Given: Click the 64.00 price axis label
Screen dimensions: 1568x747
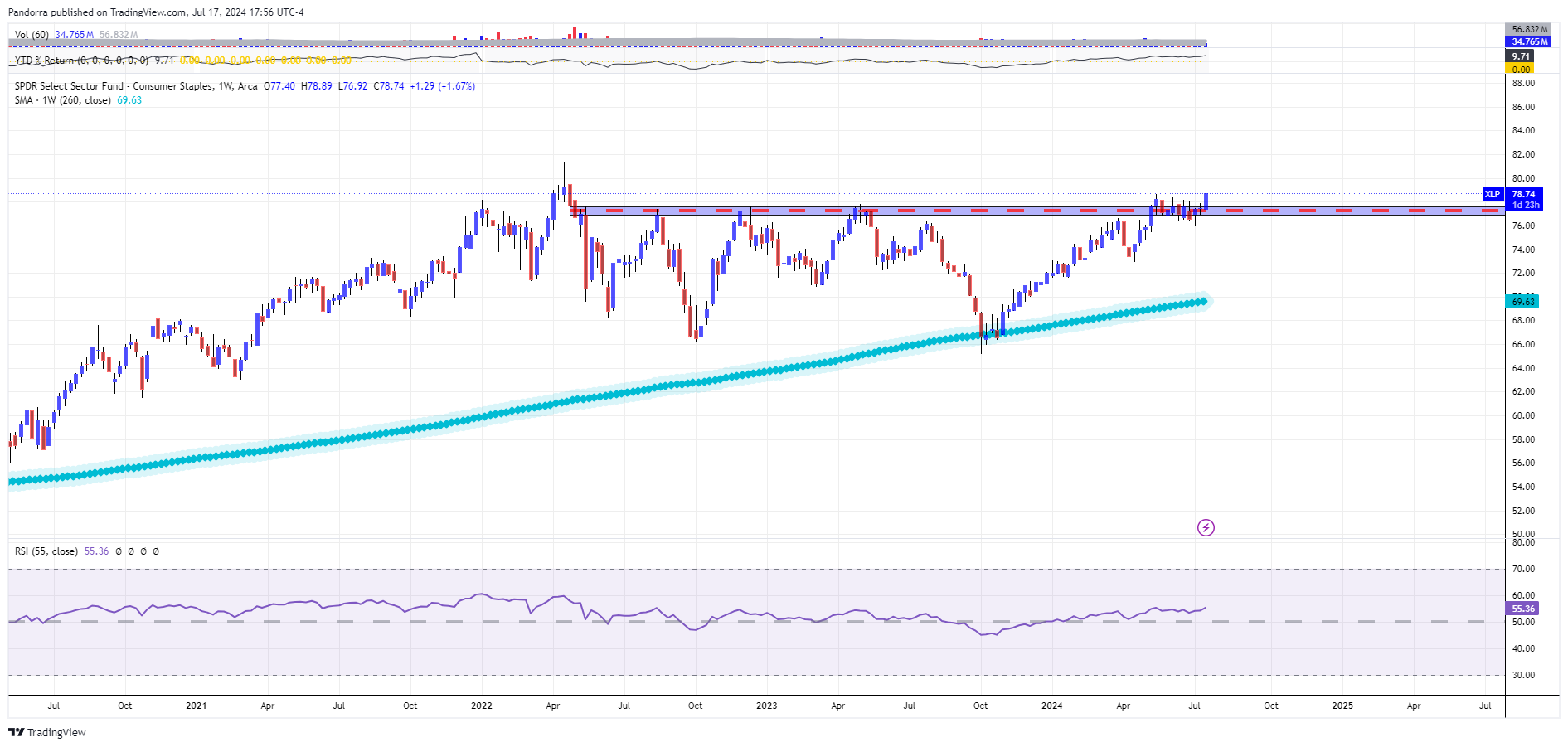Looking at the screenshot, I should click(x=1523, y=368).
